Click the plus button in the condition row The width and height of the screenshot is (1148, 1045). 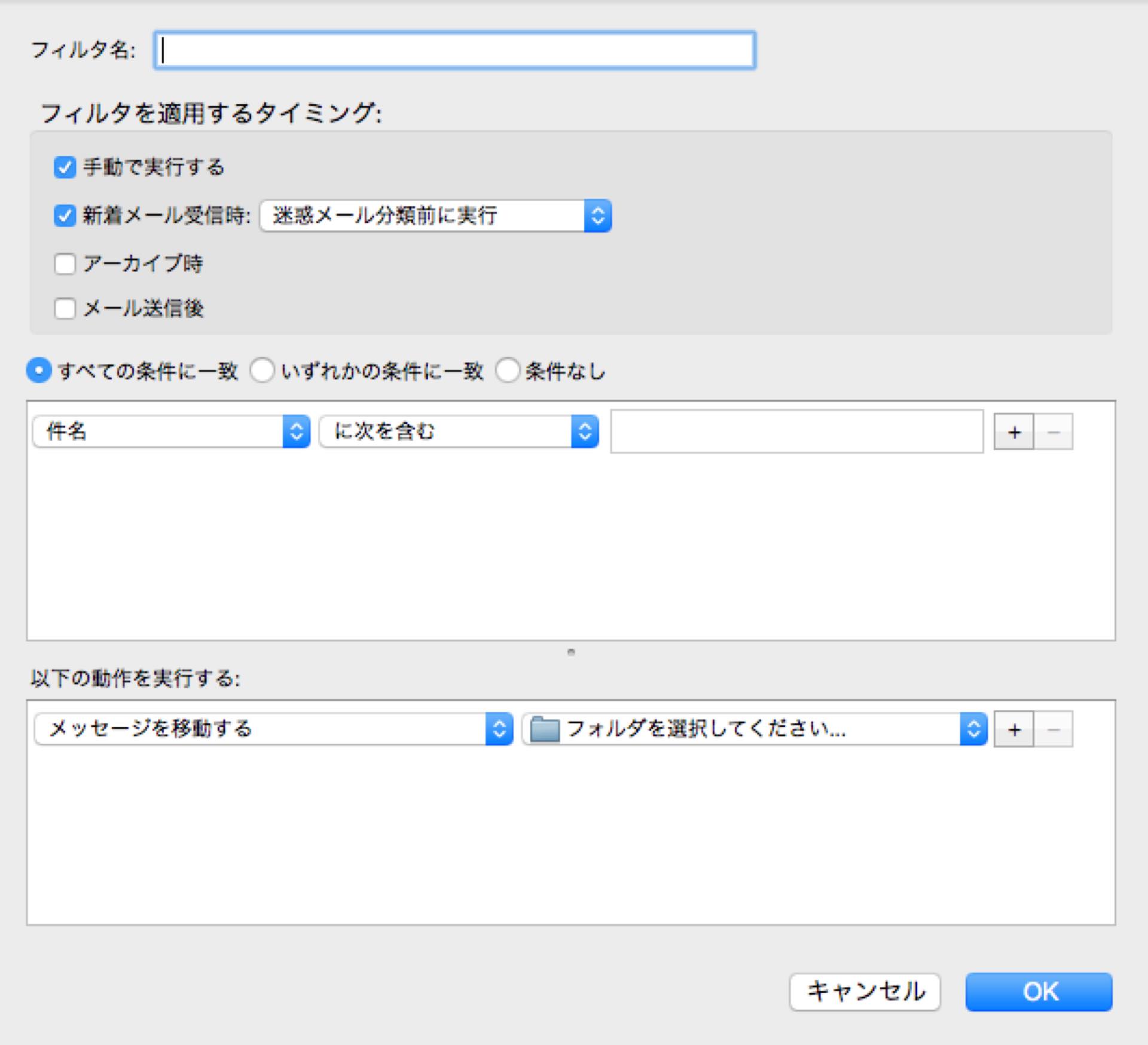1013,432
